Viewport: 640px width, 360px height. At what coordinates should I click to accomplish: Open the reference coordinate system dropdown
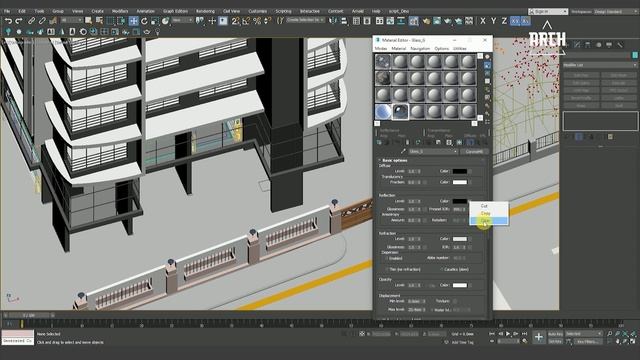pyautogui.click(x=182, y=20)
